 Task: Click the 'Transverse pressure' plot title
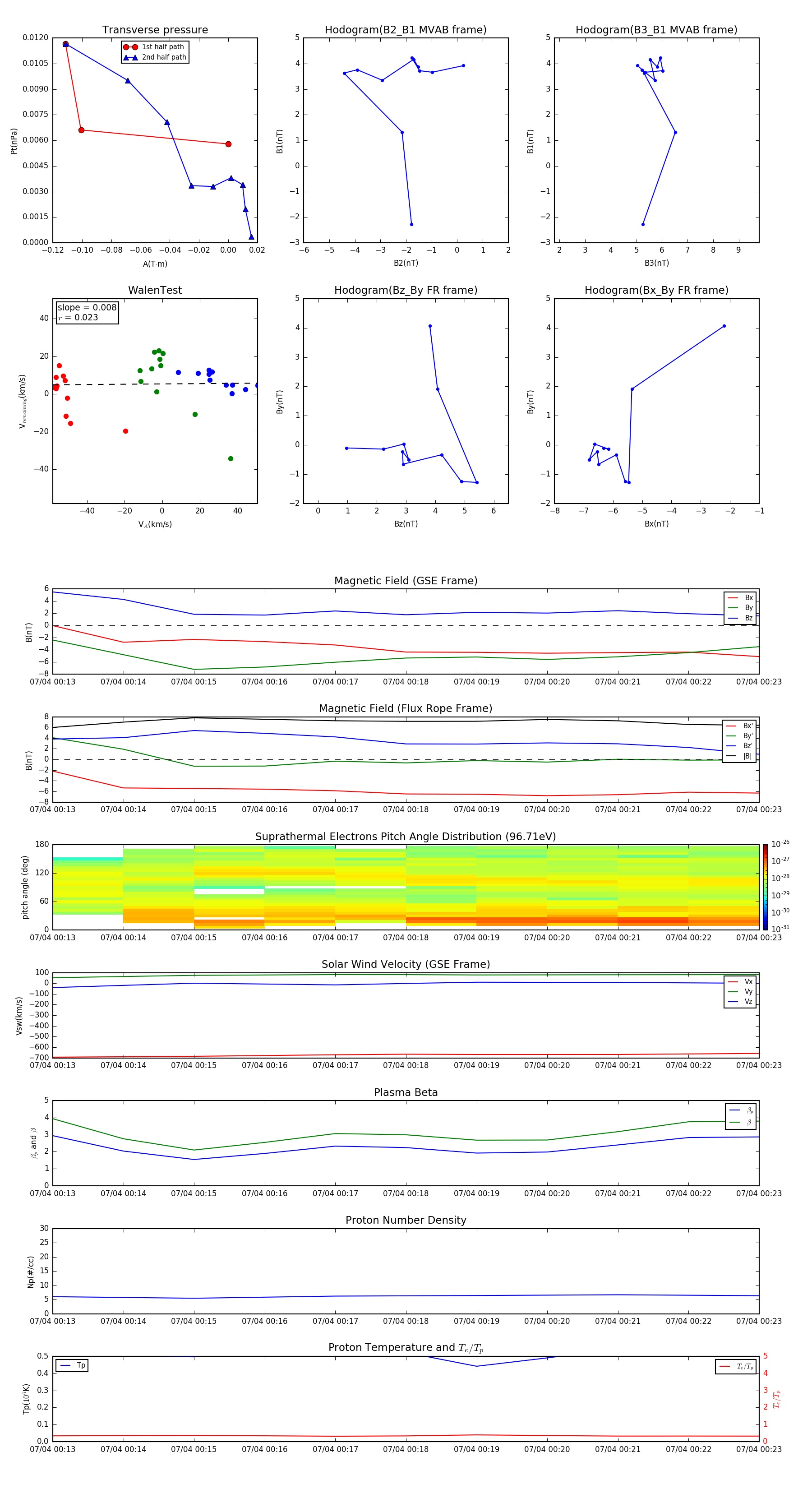[x=155, y=29]
